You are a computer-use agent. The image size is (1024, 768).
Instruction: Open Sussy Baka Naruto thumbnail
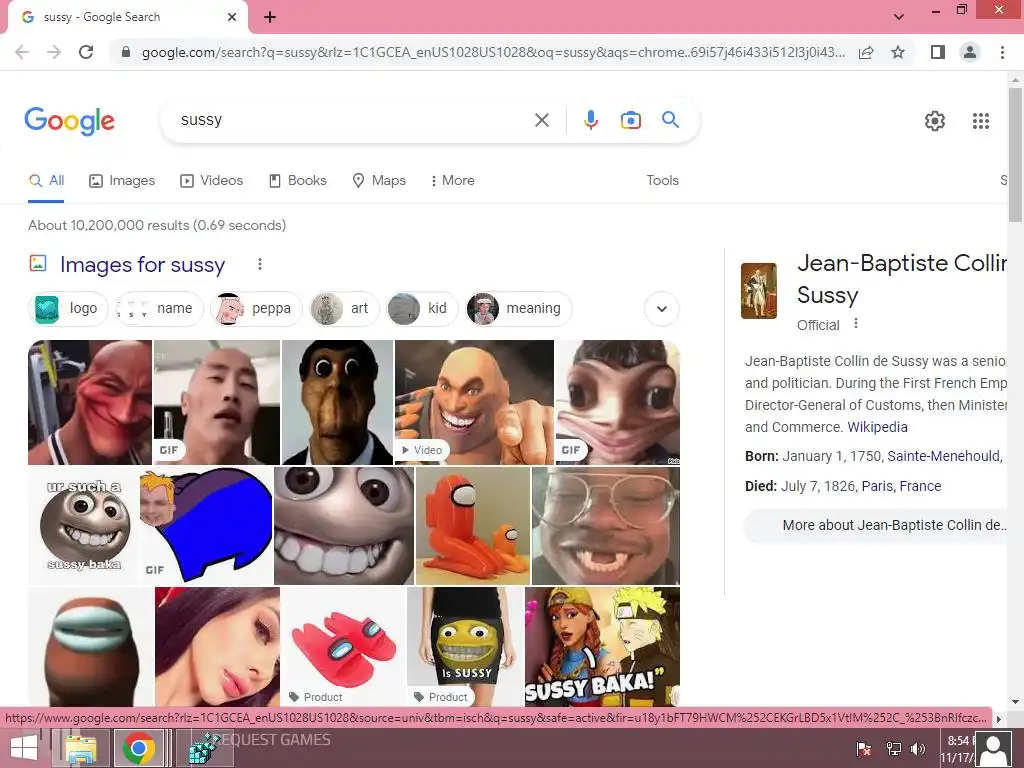(x=602, y=646)
